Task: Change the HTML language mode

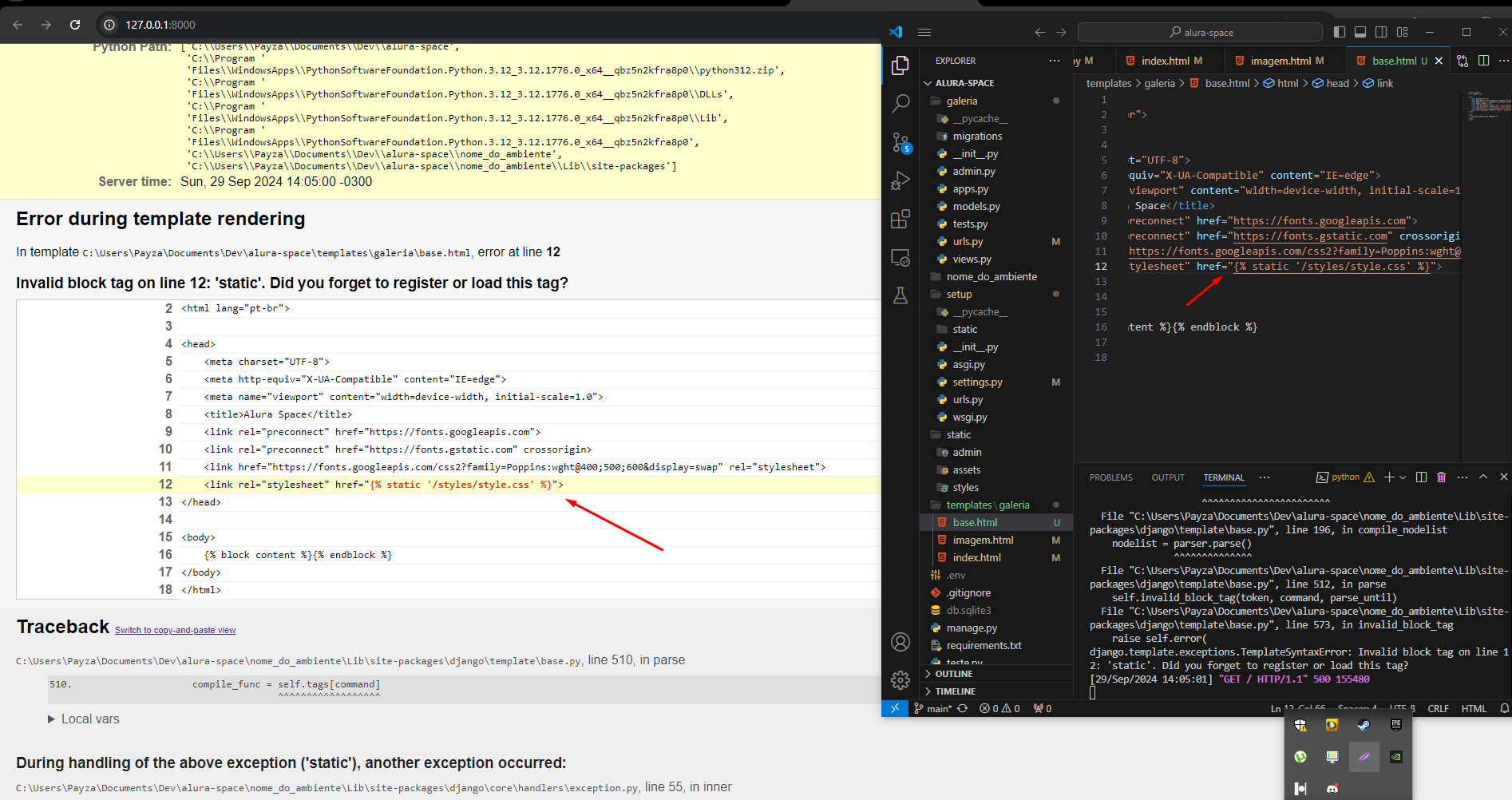Action: tap(1474, 709)
